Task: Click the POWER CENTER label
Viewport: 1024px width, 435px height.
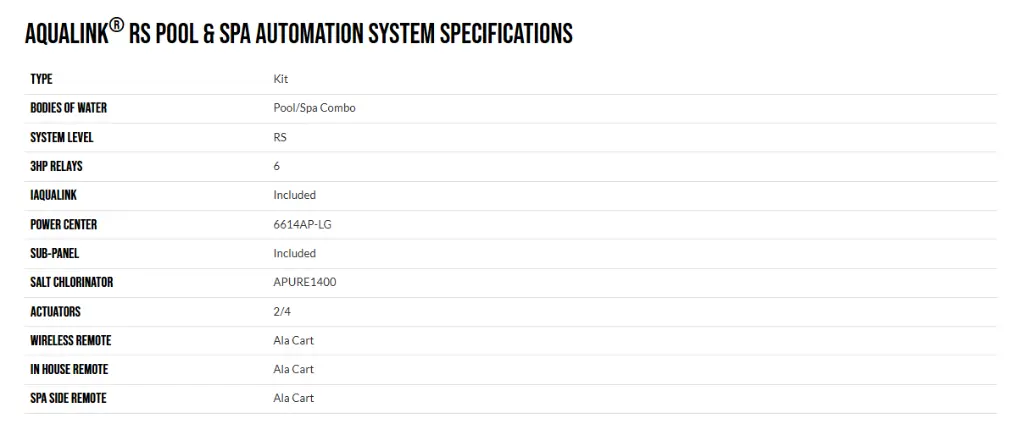Action: point(63,224)
